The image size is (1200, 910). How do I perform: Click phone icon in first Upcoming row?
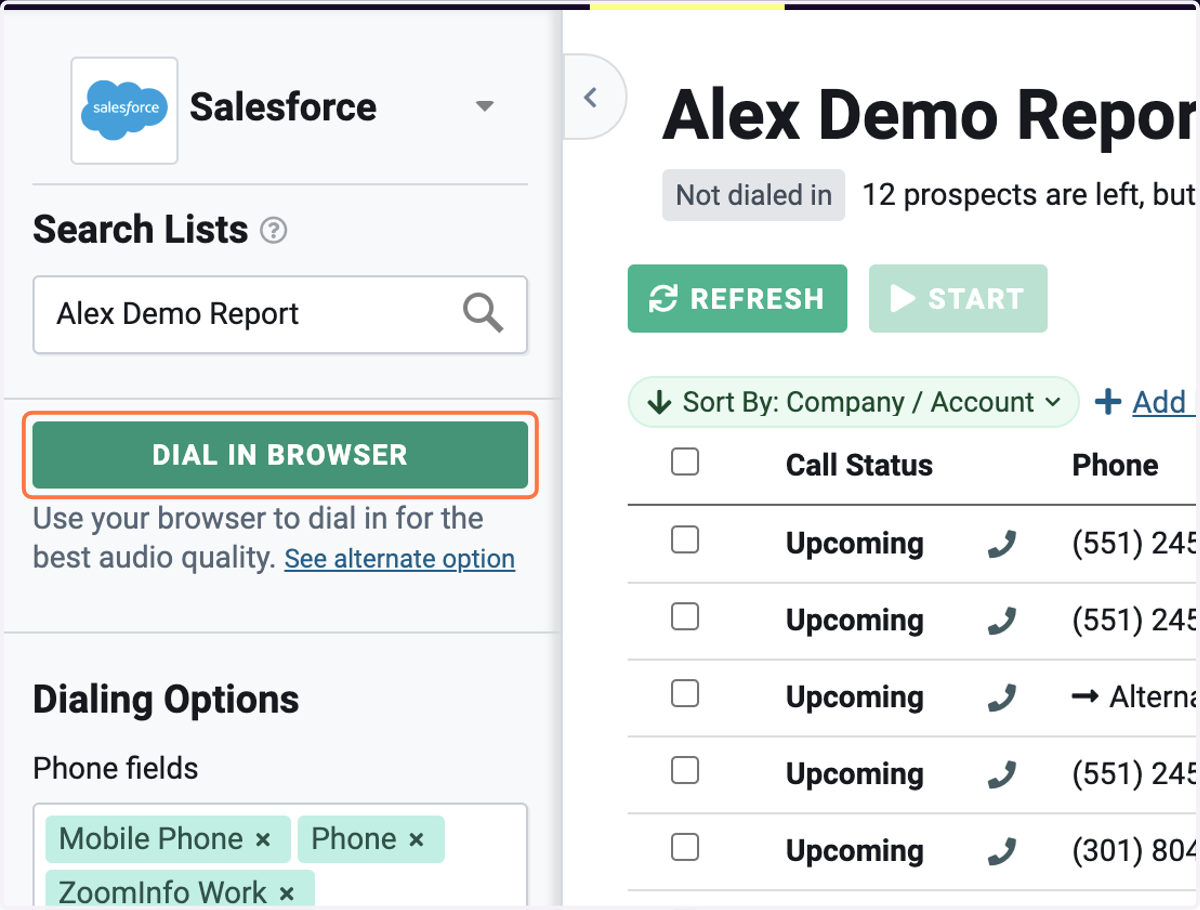pyautogui.click(x=1001, y=544)
